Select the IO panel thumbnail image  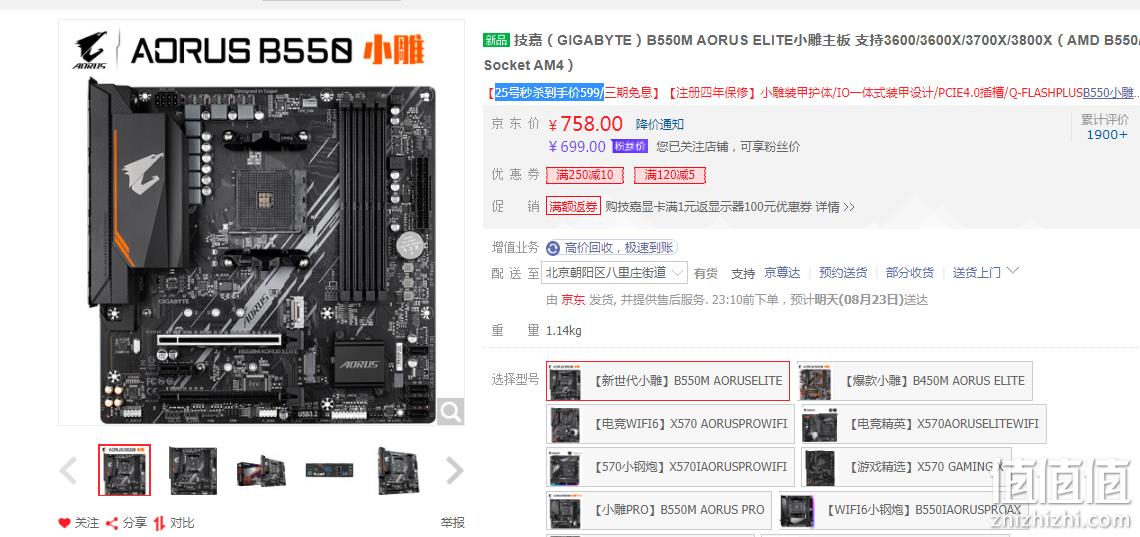pos(329,470)
